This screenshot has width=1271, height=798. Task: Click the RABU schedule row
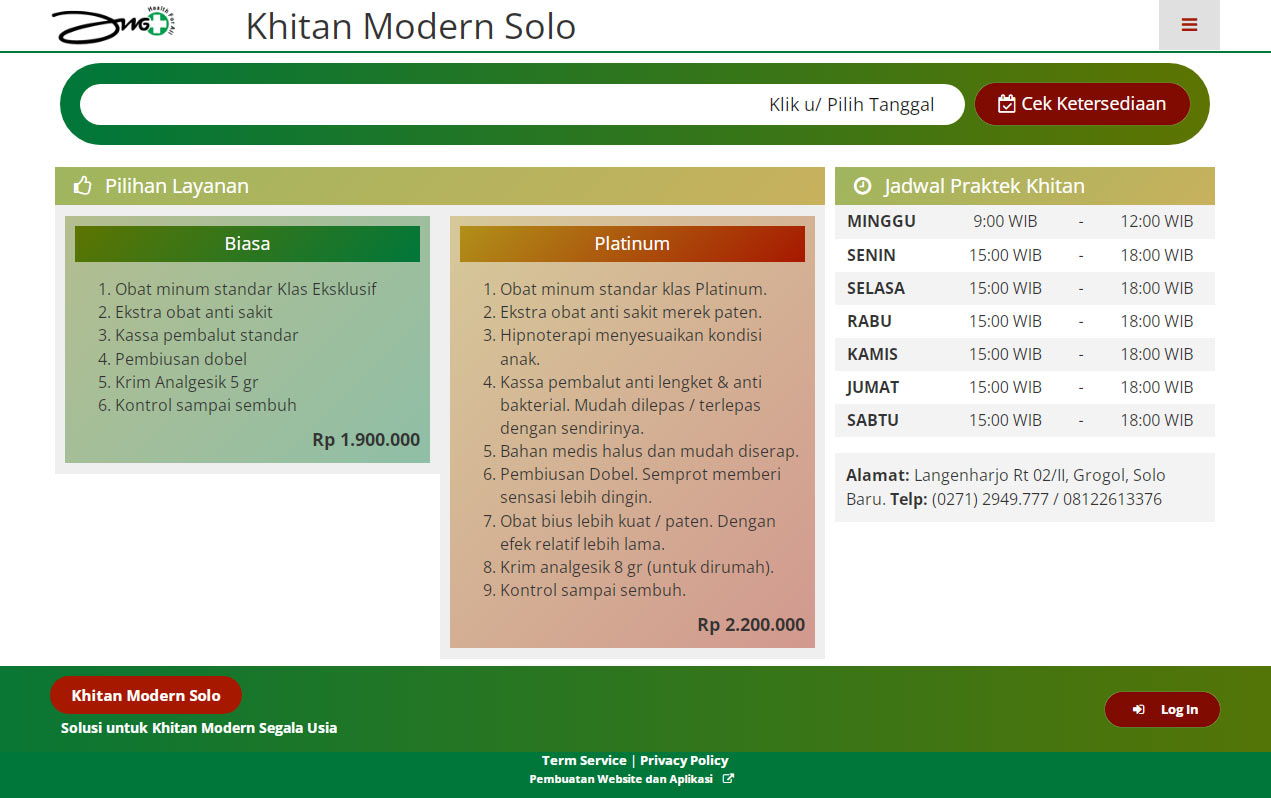[x=1025, y=321]
